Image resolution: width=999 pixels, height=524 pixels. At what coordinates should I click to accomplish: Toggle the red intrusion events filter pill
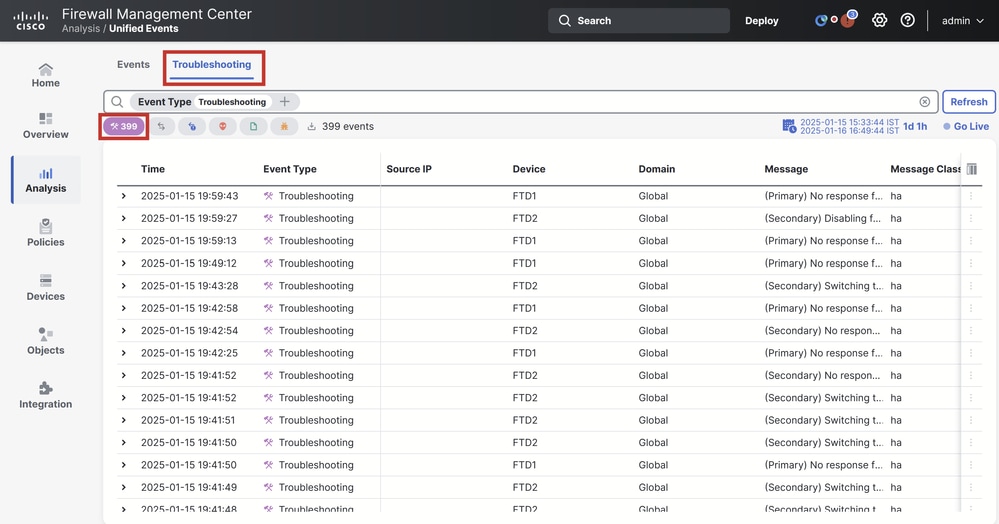click(x=222, y=126)
